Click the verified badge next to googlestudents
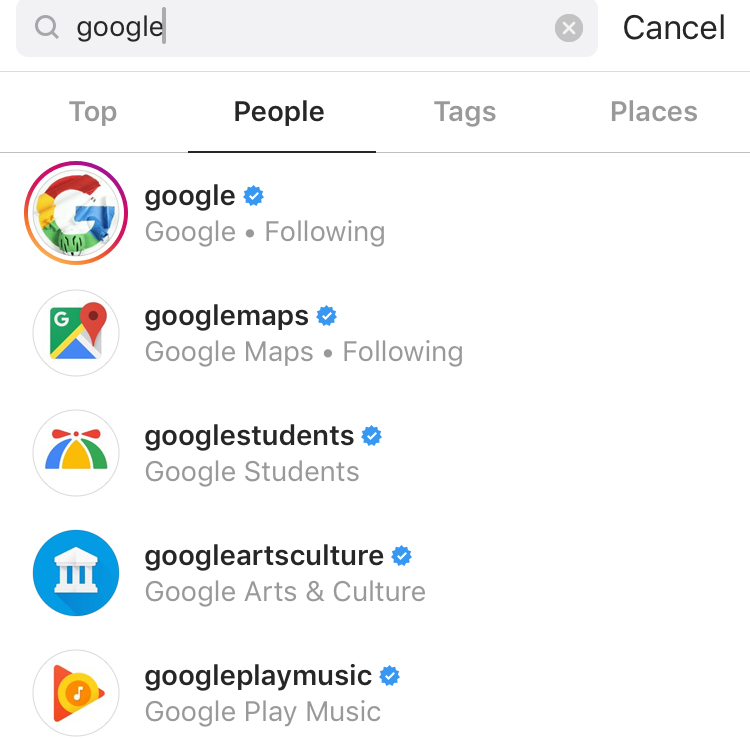This screenshot has width=750, height=738. click(372, 436)
